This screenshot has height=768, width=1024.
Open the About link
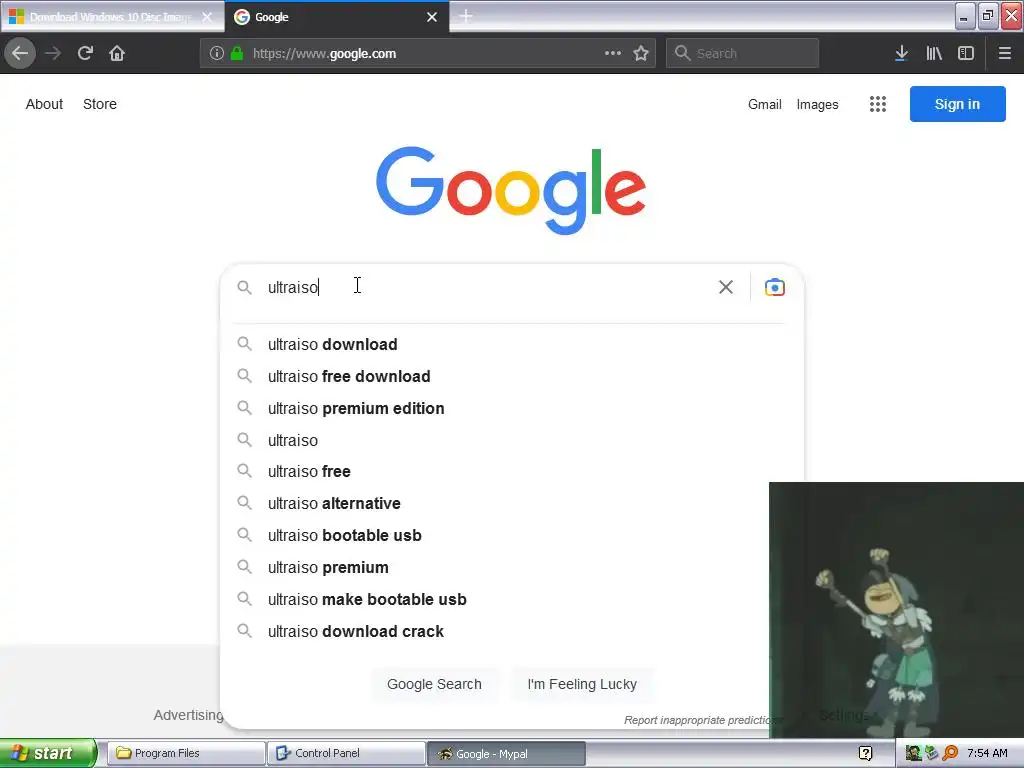coord(44,104)
